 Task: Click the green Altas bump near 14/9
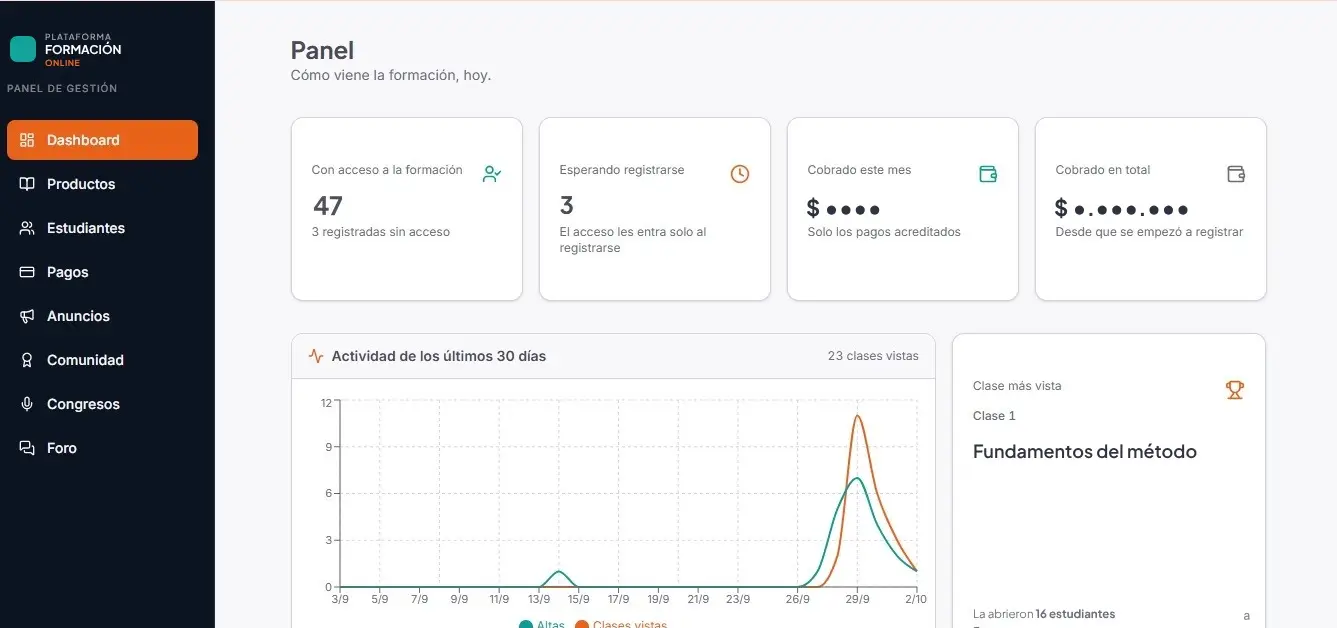559,572
